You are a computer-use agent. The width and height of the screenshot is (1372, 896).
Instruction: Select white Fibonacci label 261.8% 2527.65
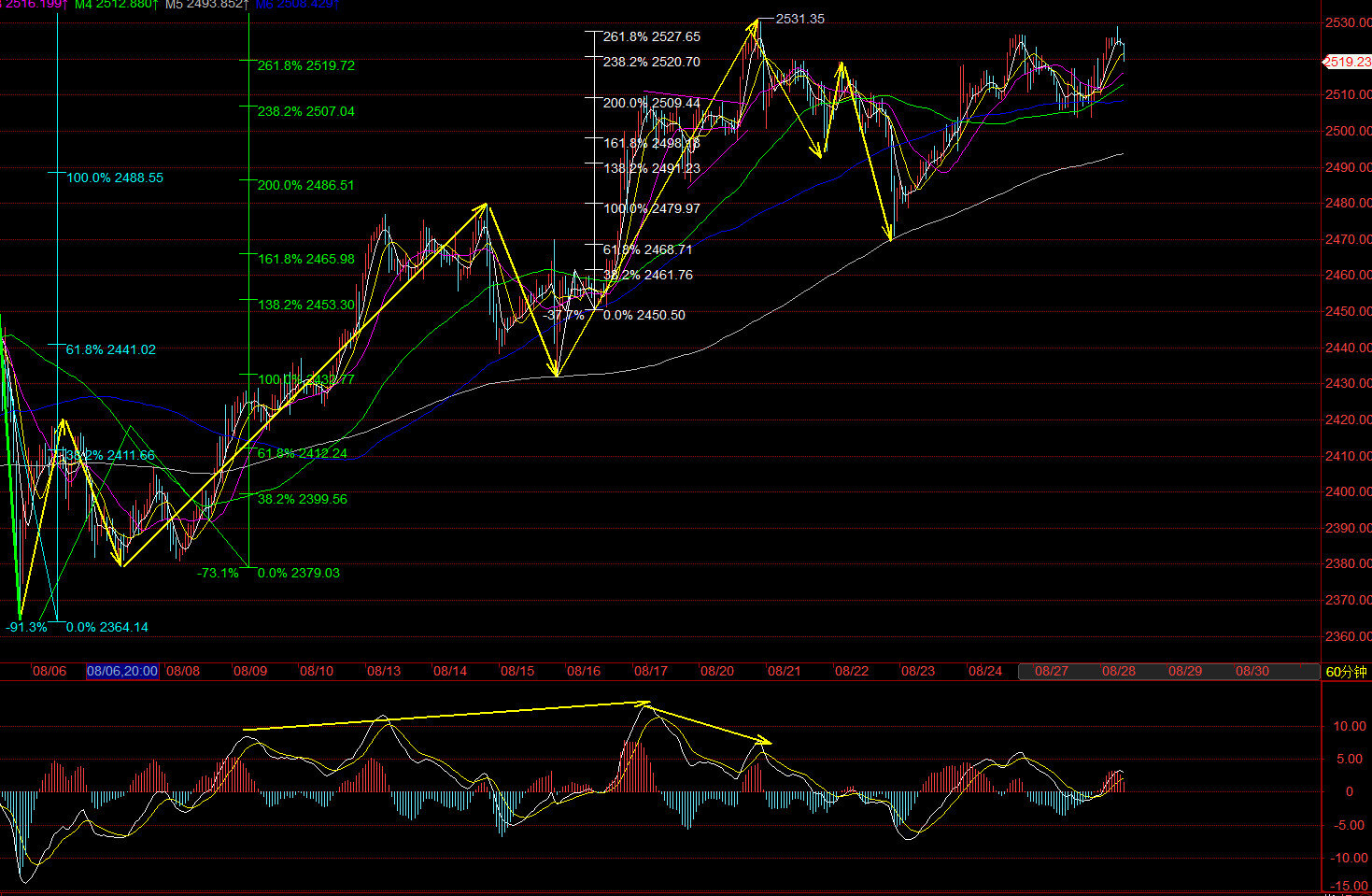pos(651,36)
